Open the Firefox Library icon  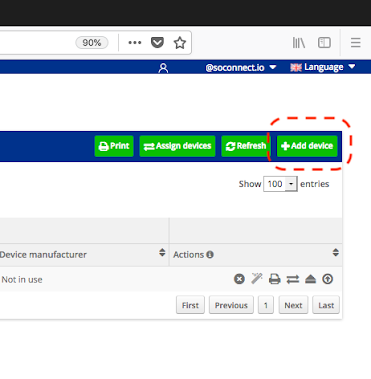[299, 43]
